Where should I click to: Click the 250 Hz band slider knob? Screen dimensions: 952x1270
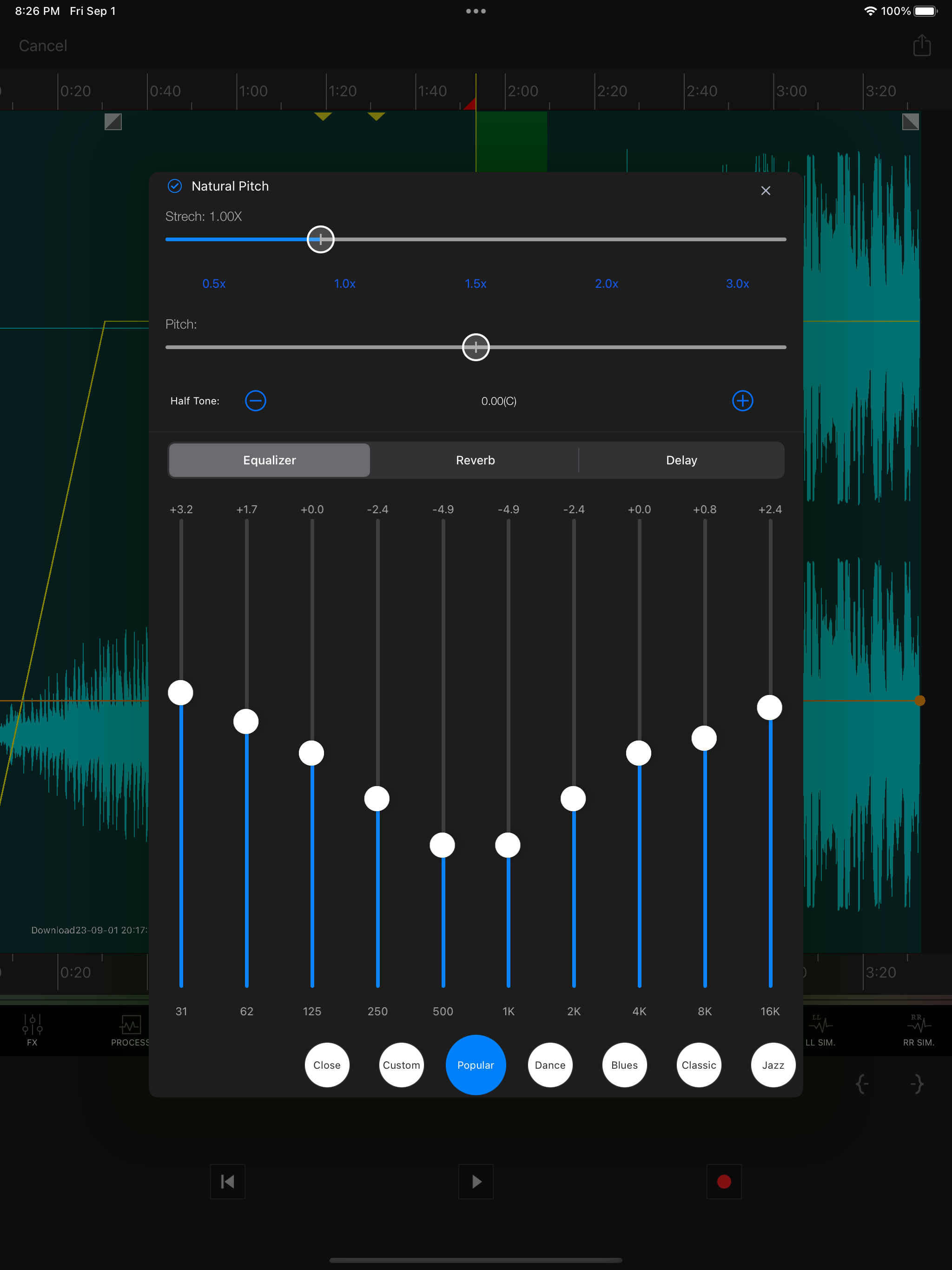click(377, 799)
